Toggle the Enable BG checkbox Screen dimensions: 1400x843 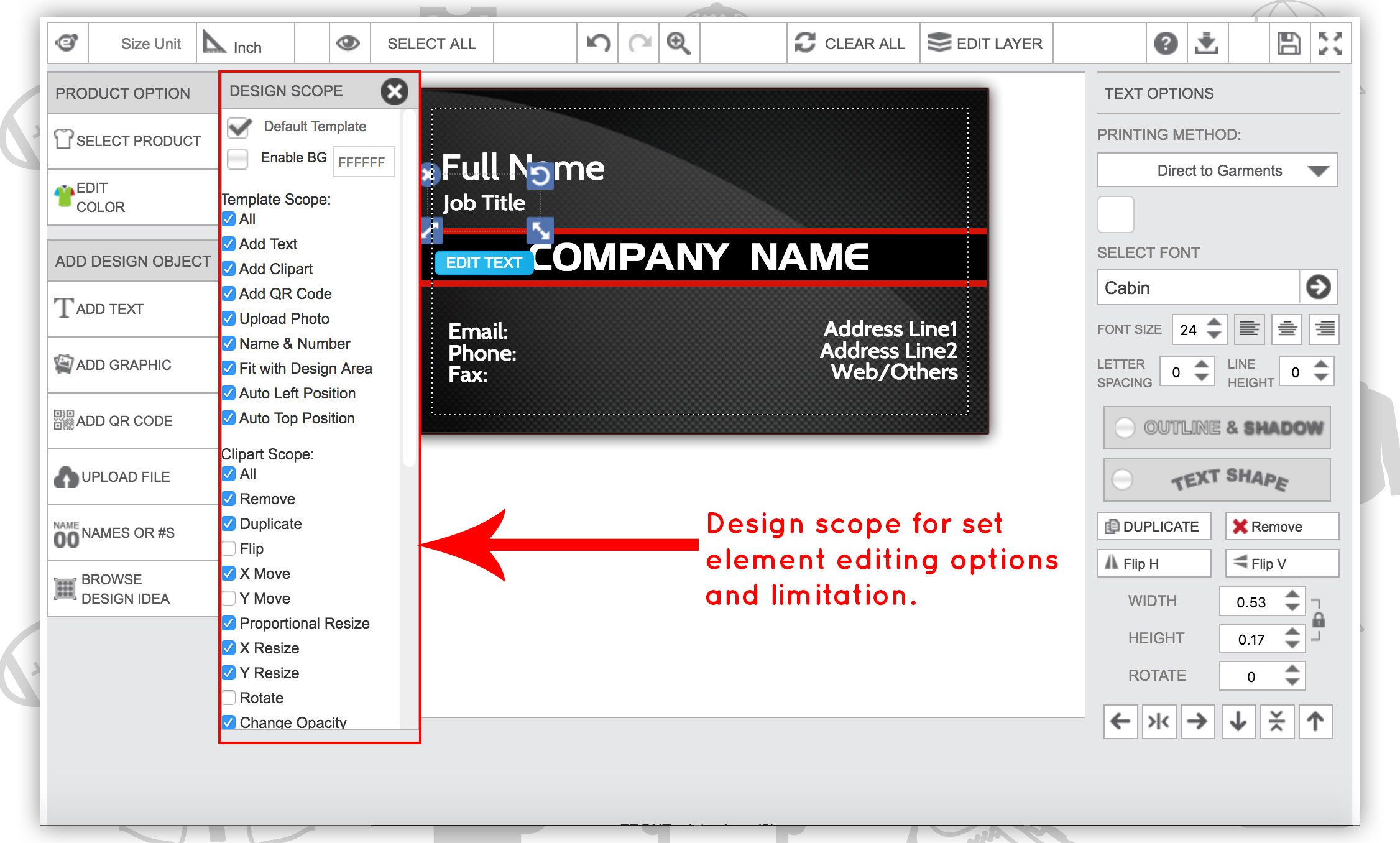pyautogui.click(x=237, y=159)
